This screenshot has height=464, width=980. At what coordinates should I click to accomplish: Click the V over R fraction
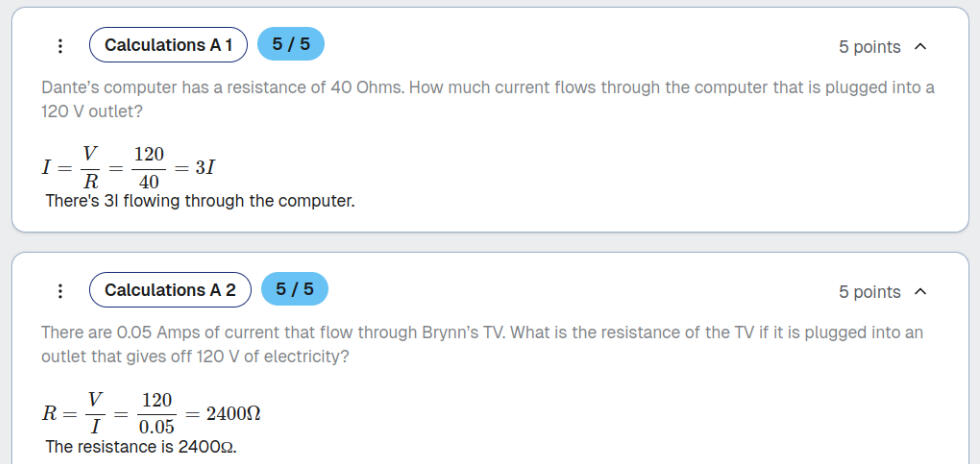(x=90, y=167)
